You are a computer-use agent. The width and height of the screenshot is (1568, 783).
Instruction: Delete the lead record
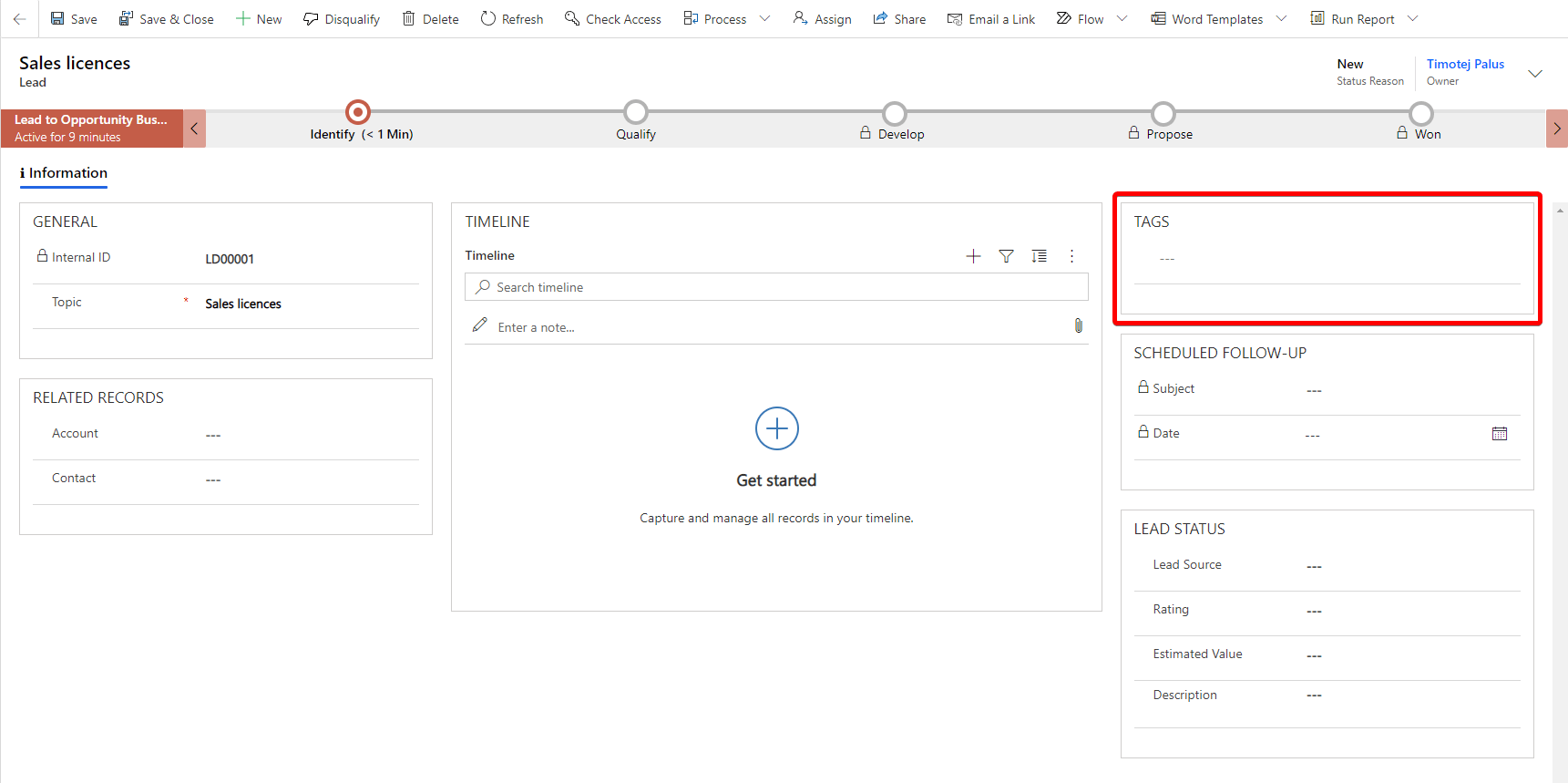coord(431,18)
